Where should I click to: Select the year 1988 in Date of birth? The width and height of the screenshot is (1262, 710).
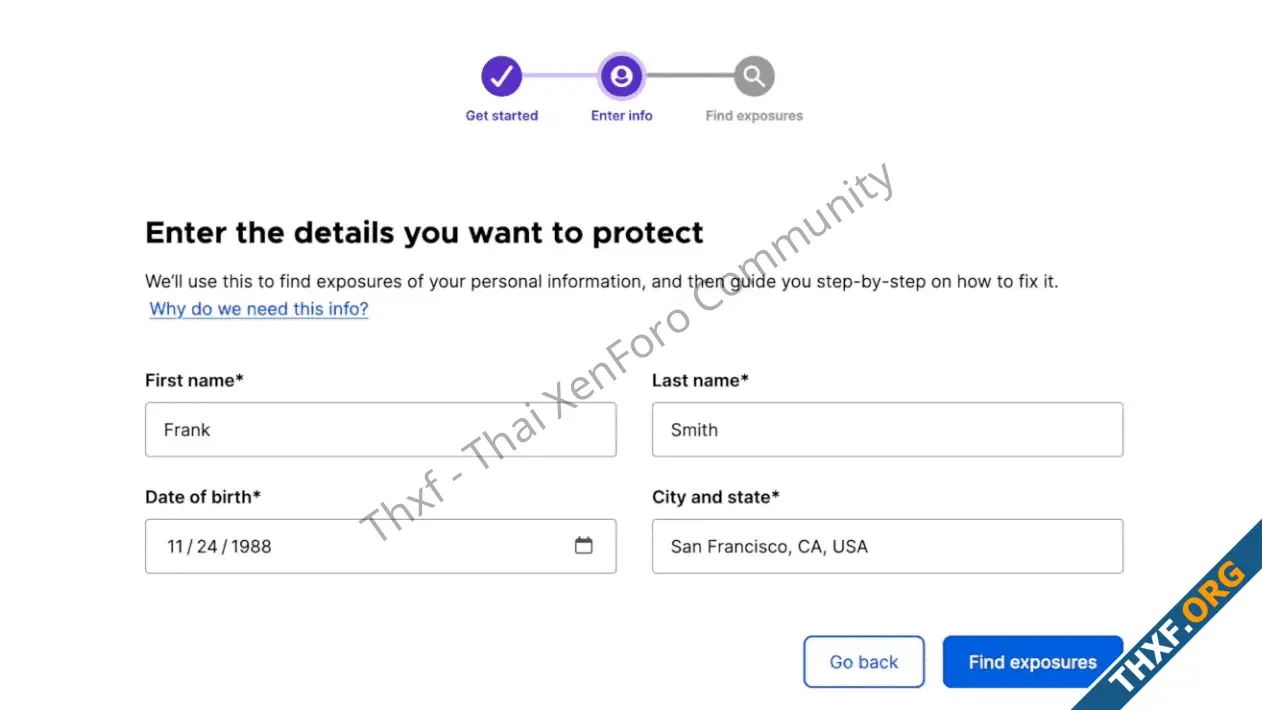click(x=251, y=546)
